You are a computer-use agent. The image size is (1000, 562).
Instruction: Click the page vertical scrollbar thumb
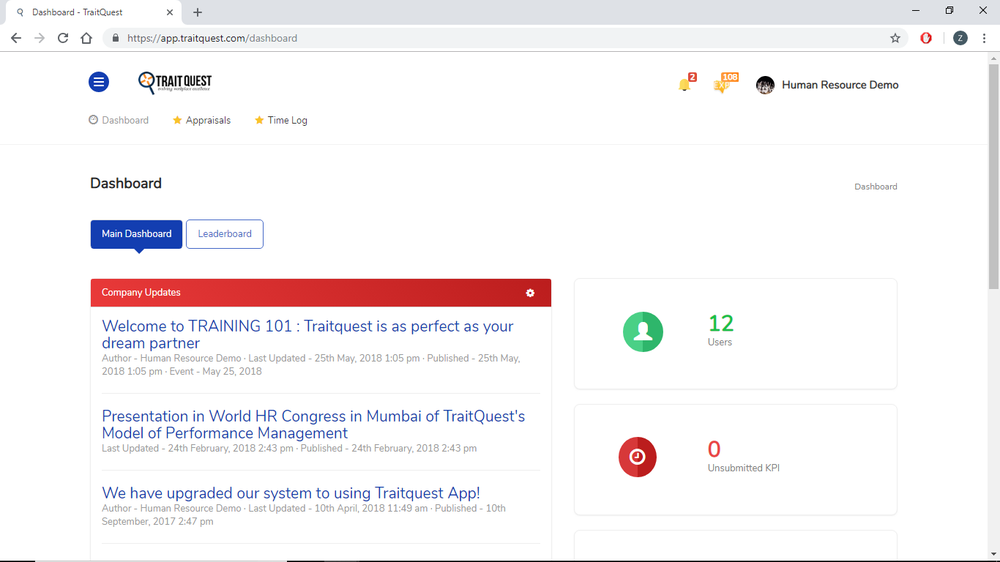(x=994, y=177)
